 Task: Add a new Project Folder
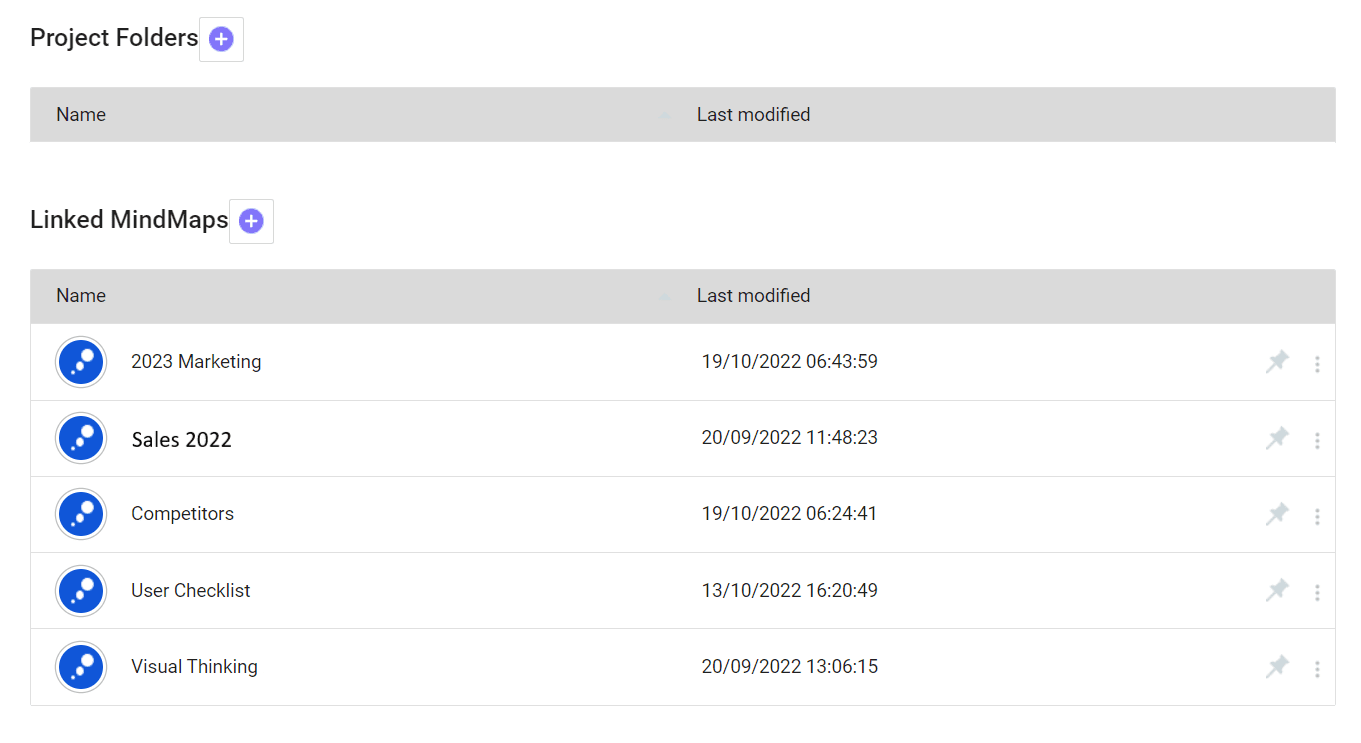pyautogui.click(x=221, y=40)
